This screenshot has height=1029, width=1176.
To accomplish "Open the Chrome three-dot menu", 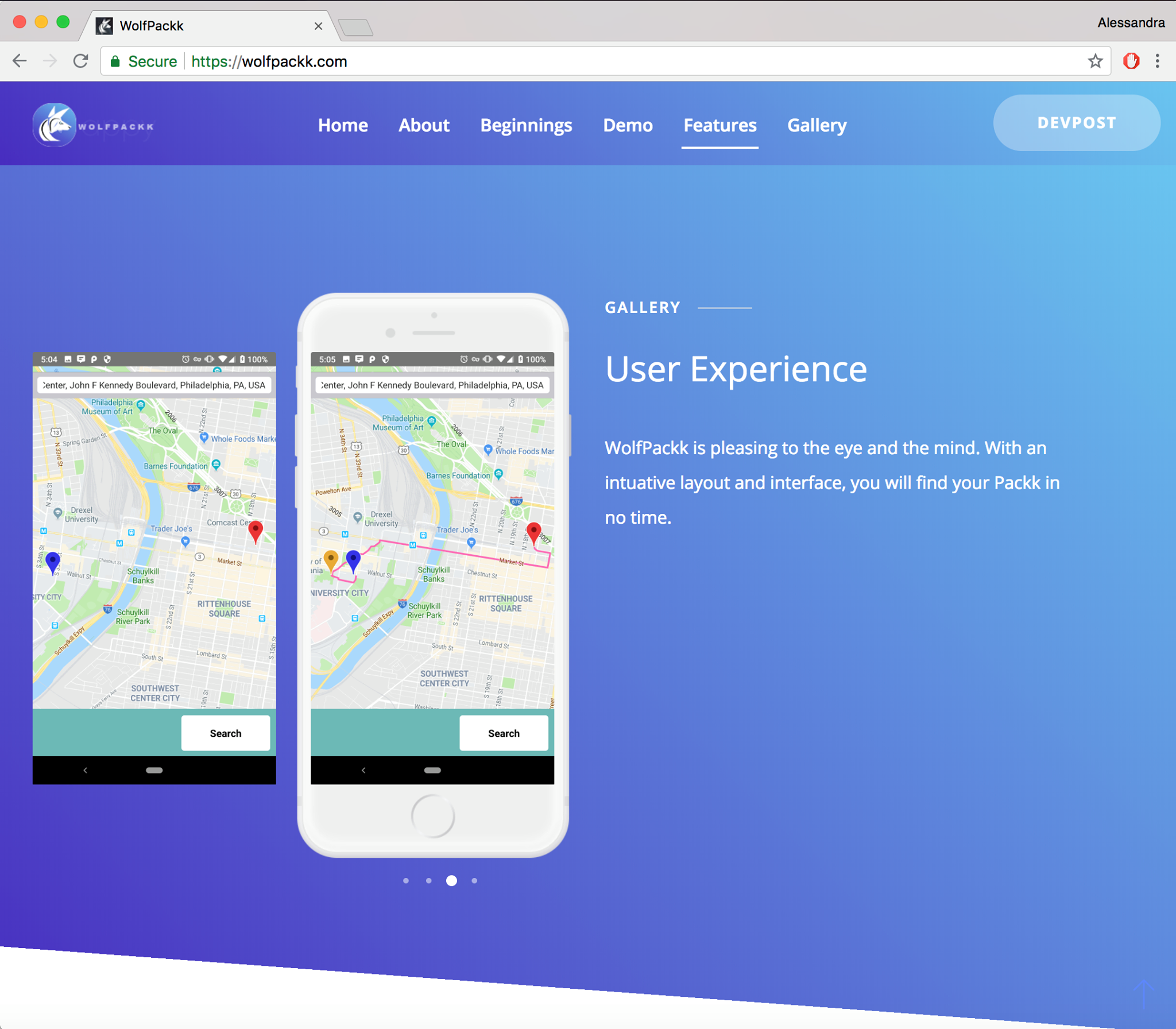I will click(x=1157, y=61).
